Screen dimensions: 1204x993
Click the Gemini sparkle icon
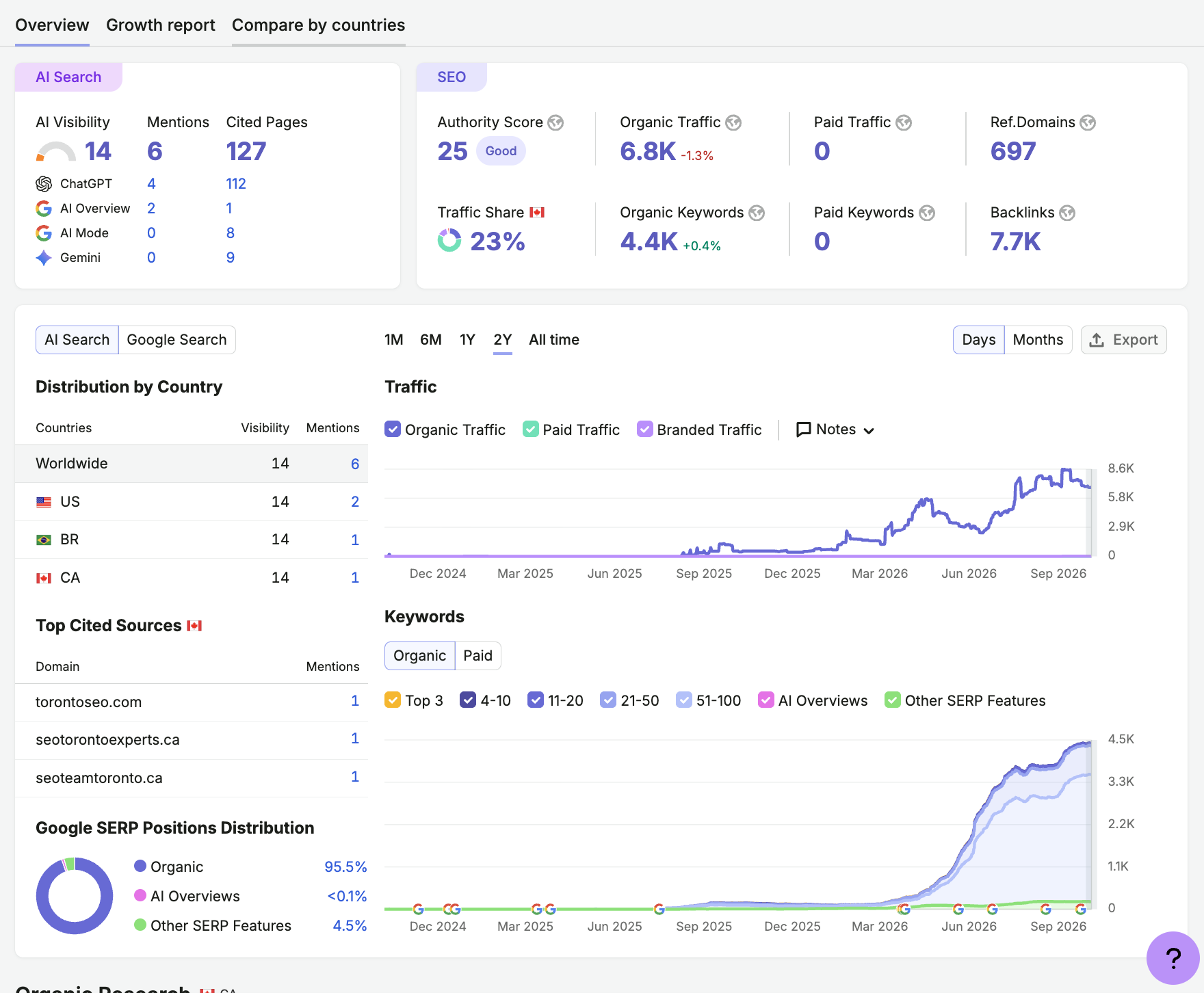click(44, 258)
